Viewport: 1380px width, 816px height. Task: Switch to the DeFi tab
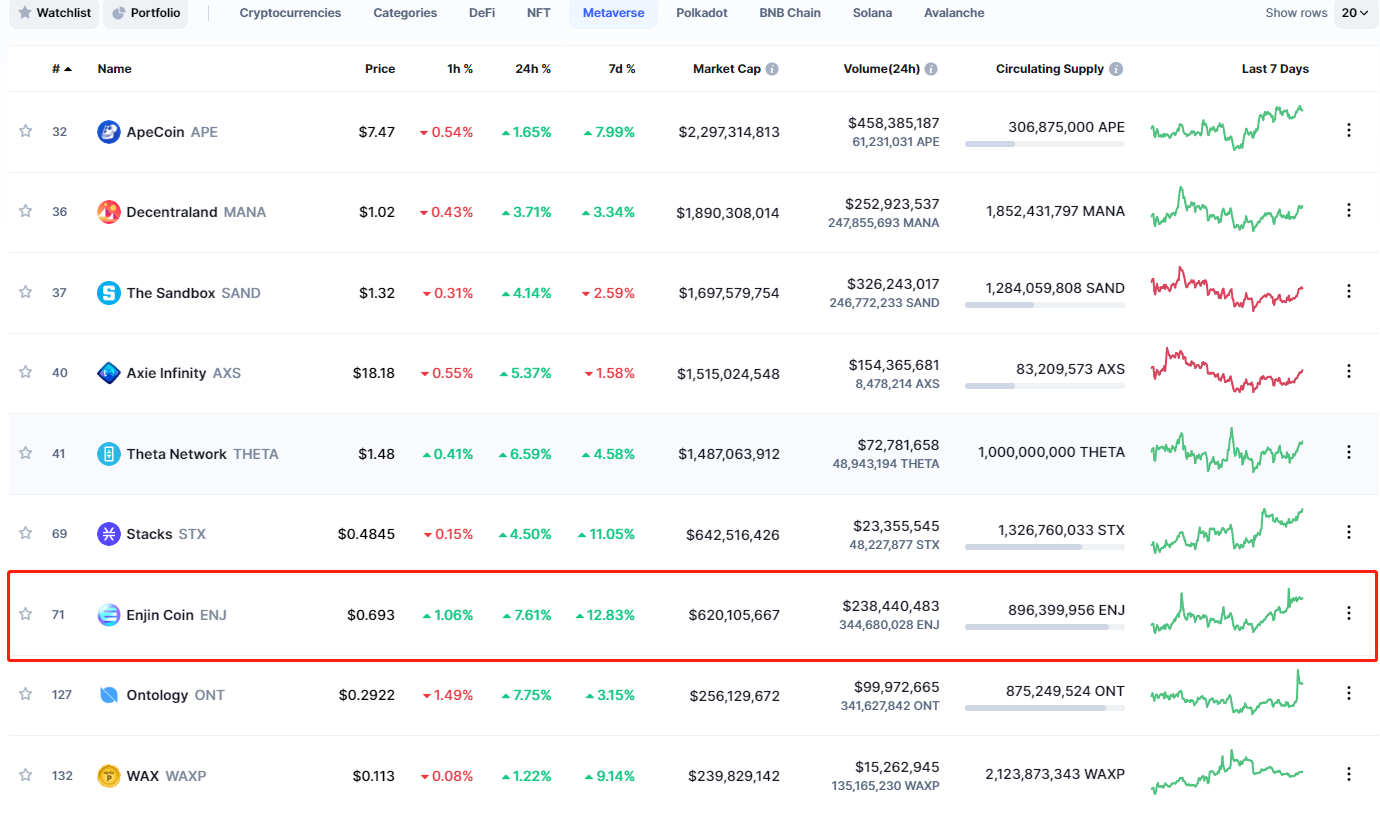[482, 13]
